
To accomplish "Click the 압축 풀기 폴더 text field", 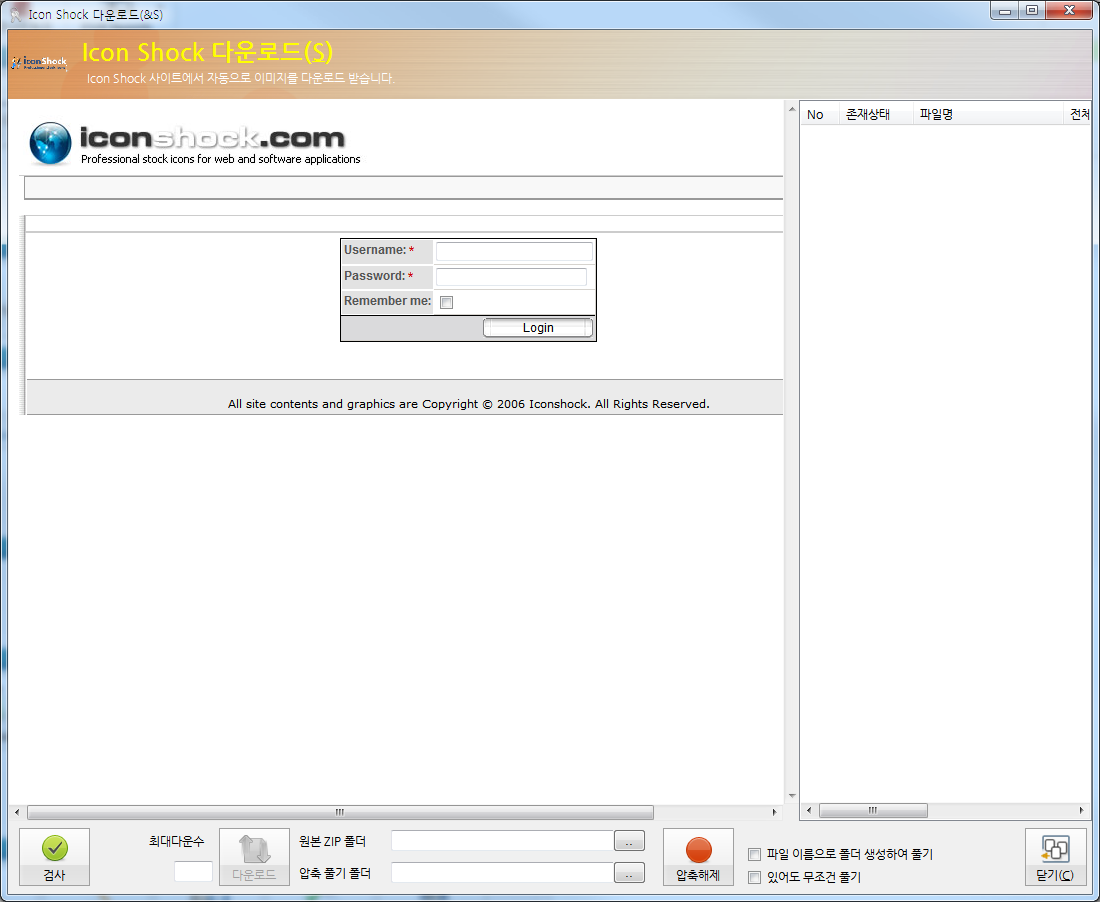I will 502,873.
